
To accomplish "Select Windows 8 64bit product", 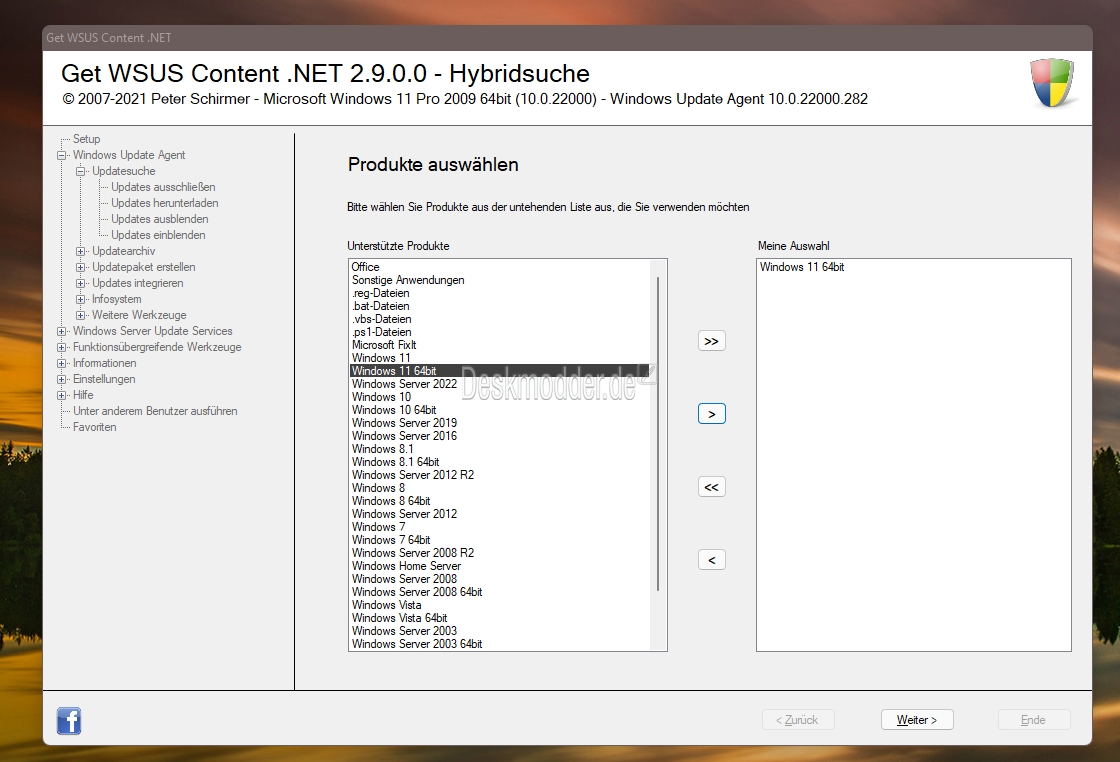I will click(x=500, y=501).
